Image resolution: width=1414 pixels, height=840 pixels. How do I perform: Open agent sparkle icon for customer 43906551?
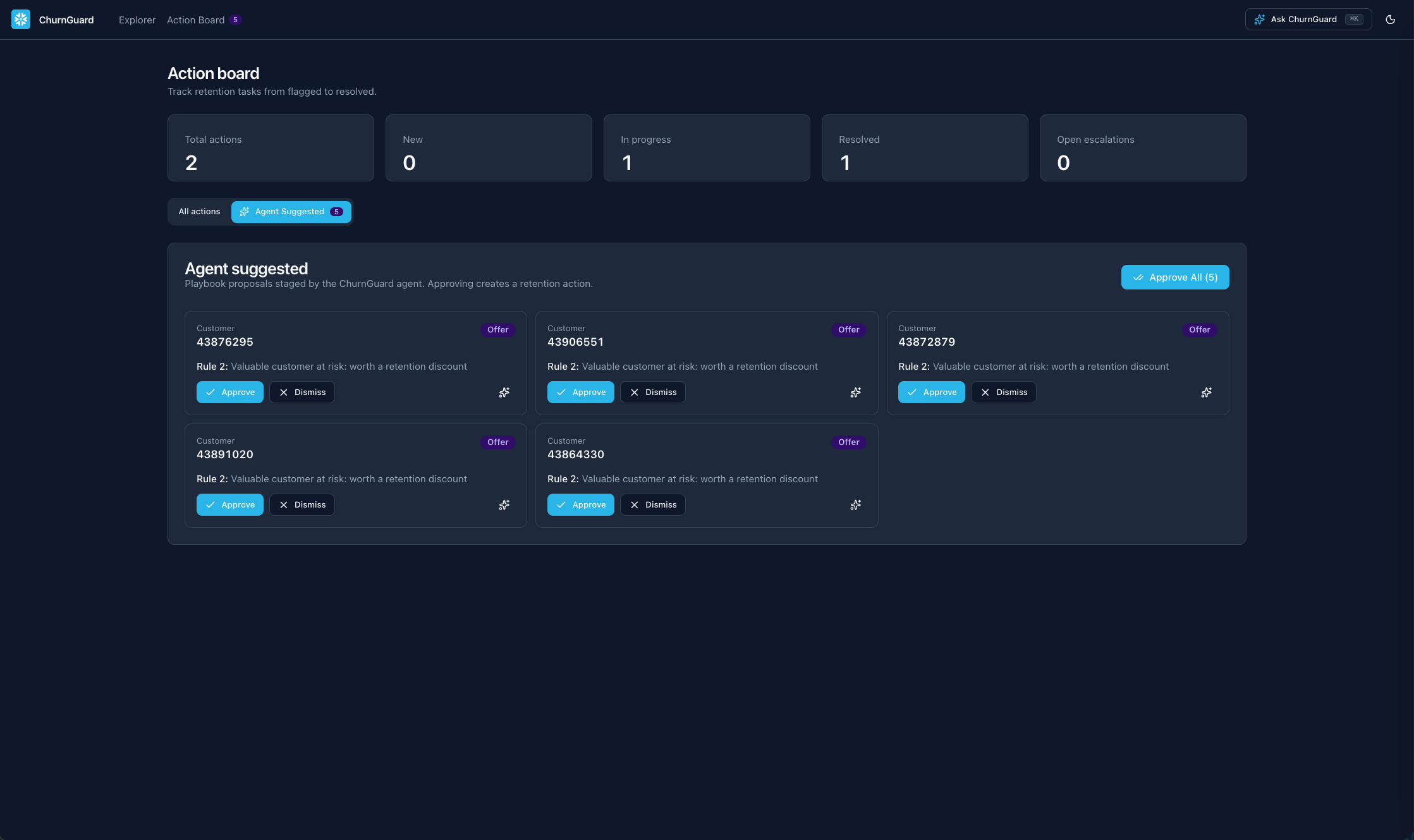pos(856,393)
